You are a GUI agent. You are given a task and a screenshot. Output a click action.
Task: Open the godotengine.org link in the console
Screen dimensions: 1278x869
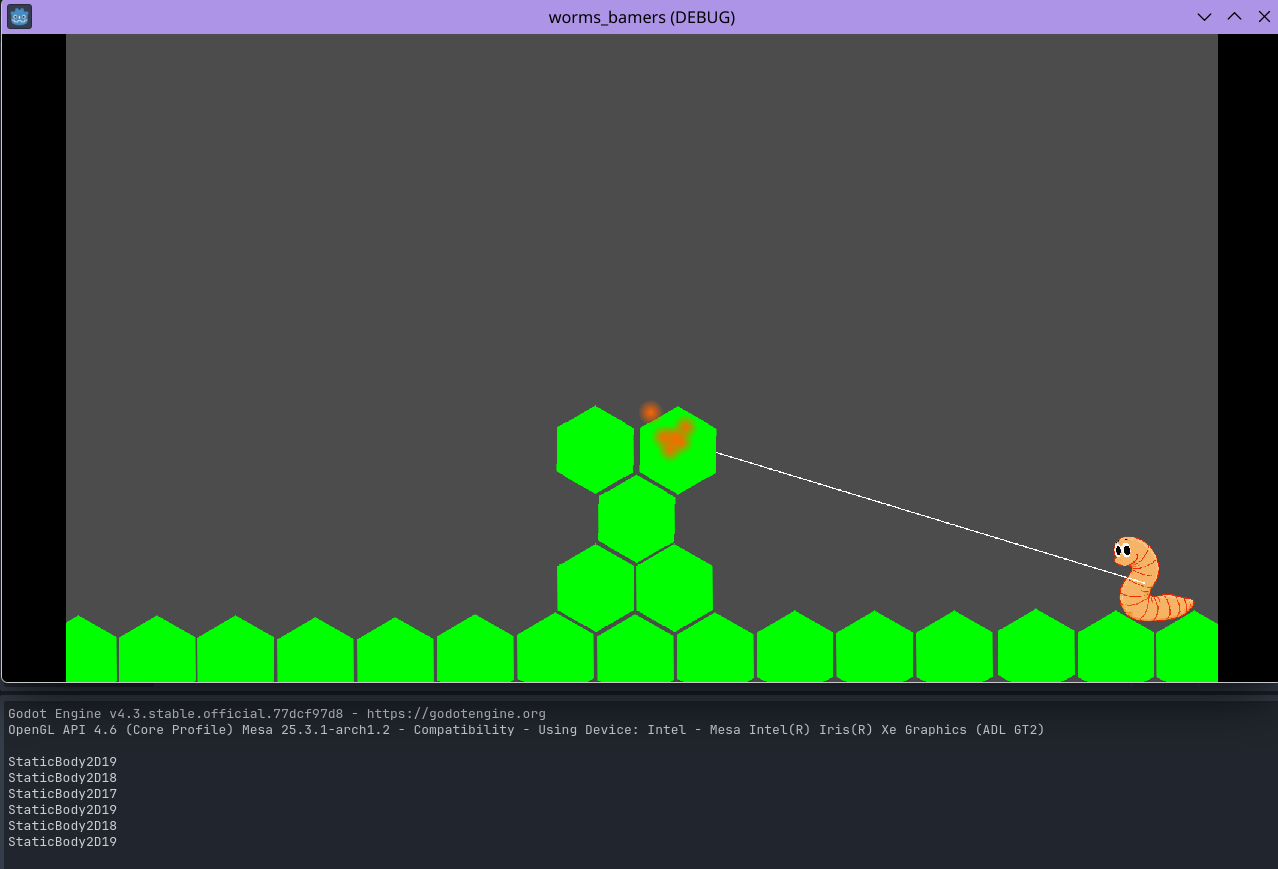[456, 714]
